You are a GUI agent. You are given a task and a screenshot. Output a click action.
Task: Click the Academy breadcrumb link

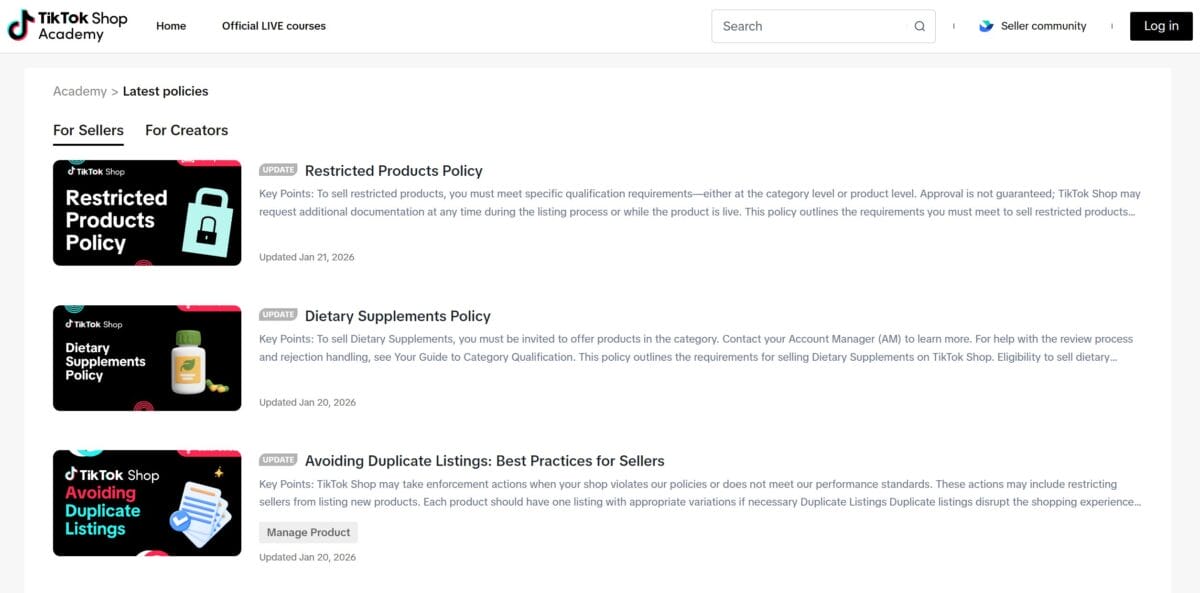point(80,91)
